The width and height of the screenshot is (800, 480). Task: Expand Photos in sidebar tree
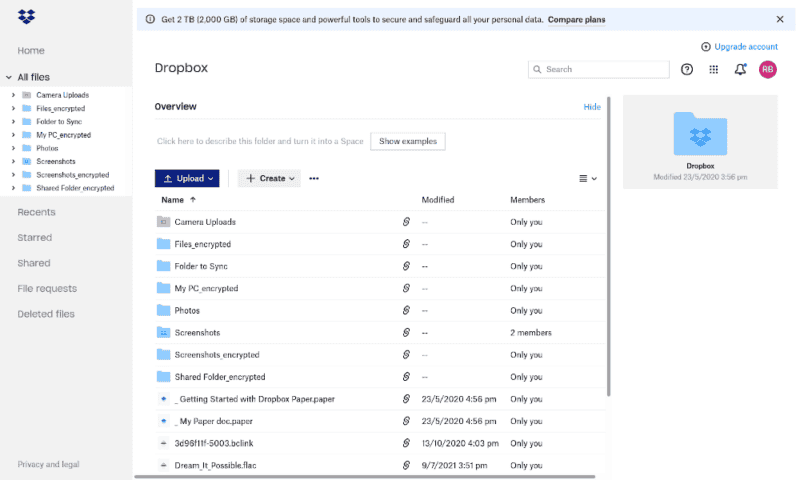13,148
